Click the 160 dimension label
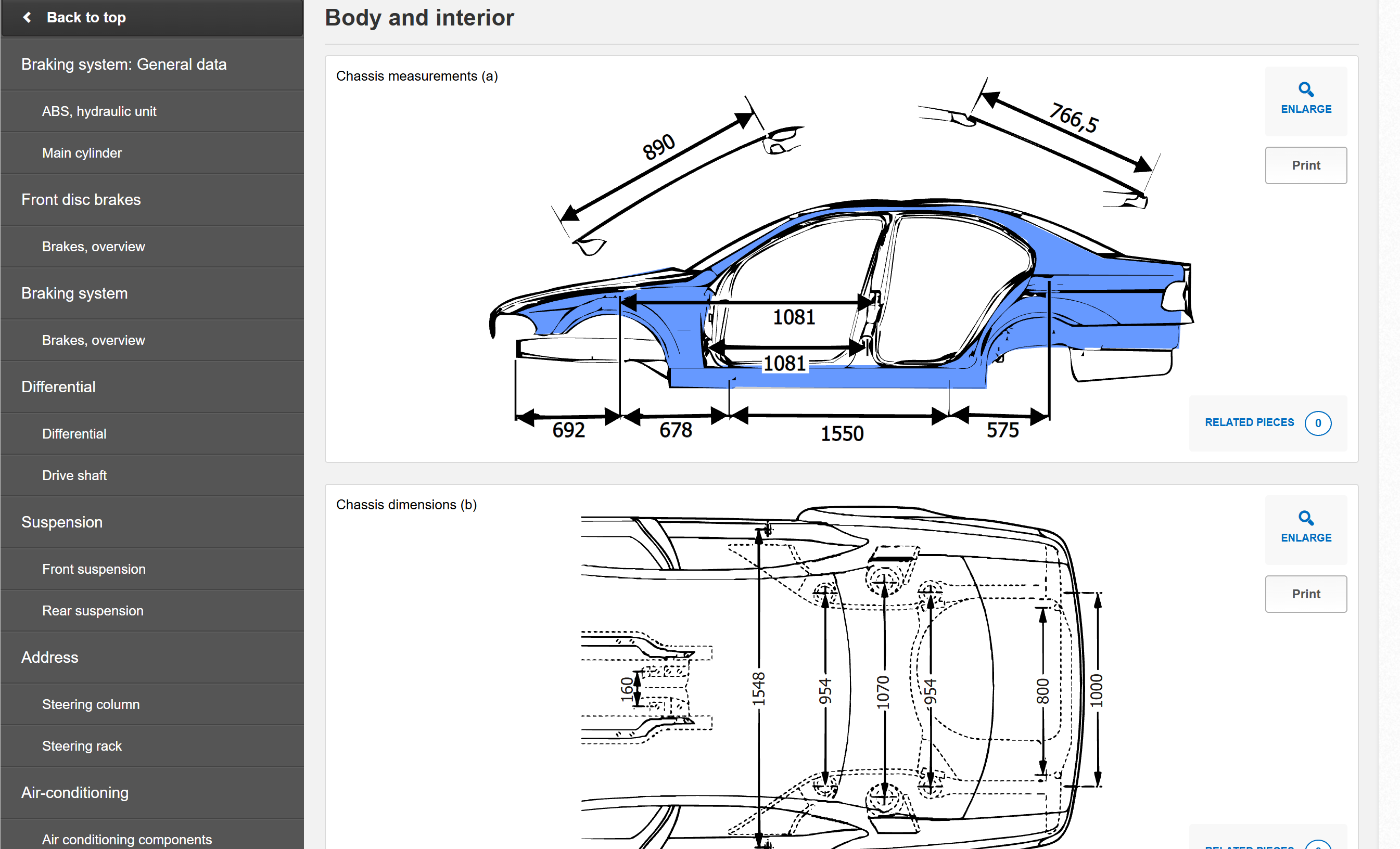 point(627,689)
